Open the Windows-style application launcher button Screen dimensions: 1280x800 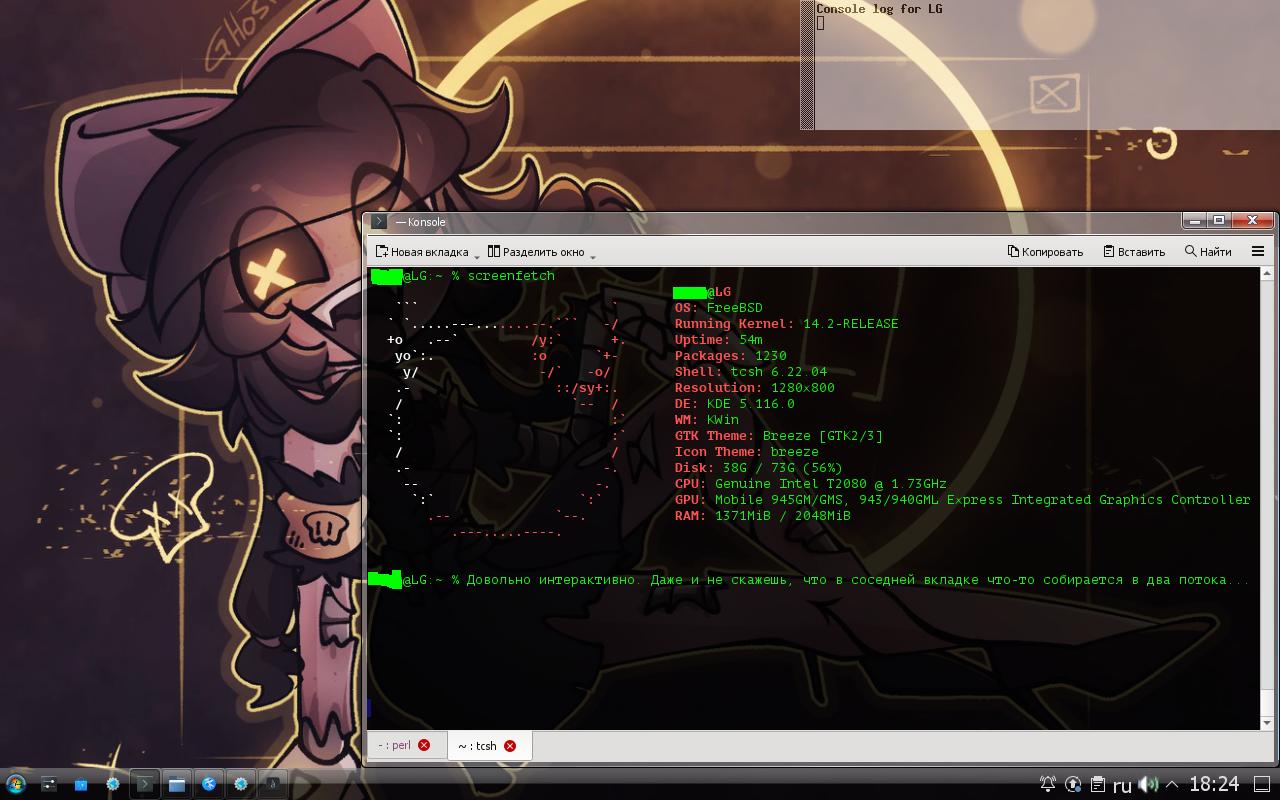point(16,784)
